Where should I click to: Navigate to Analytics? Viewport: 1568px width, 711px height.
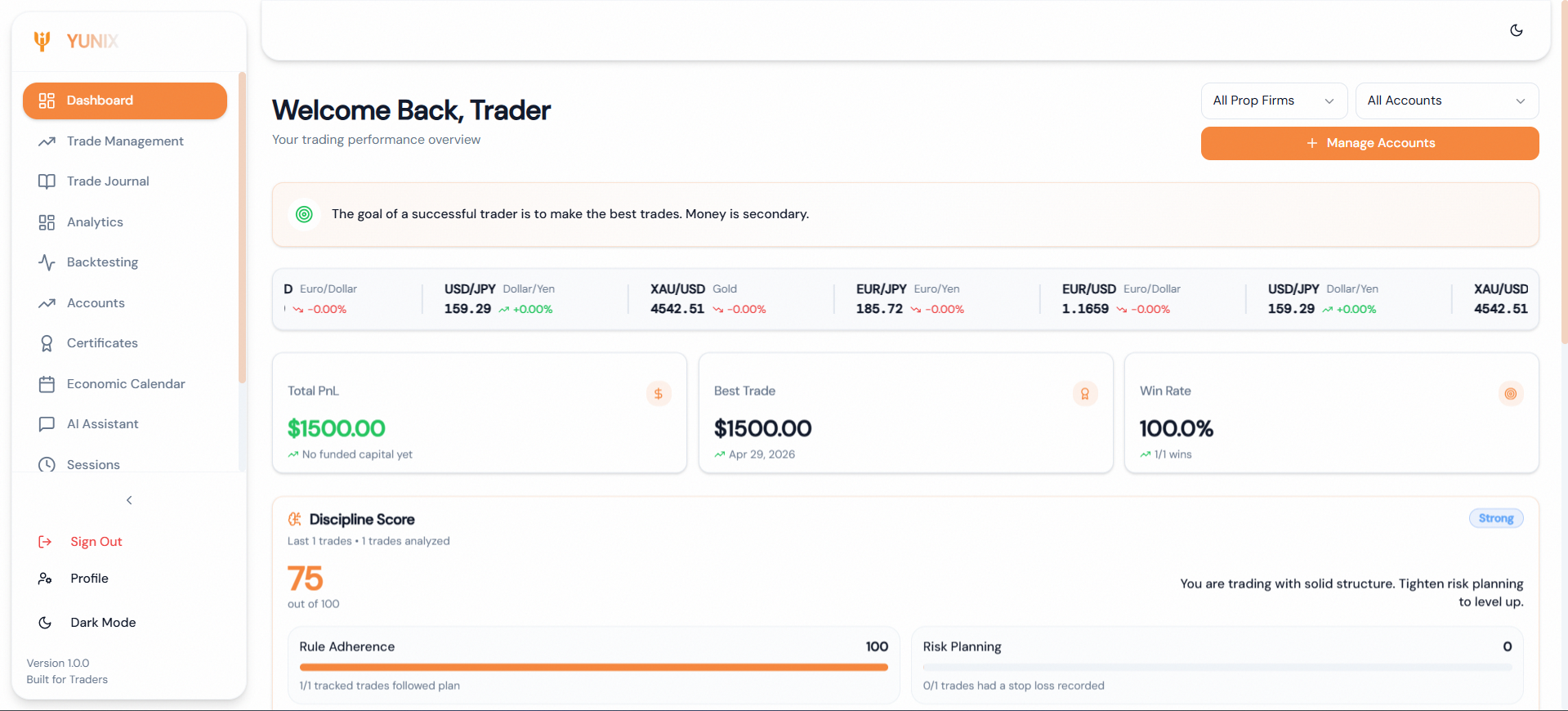pos(125,222)
